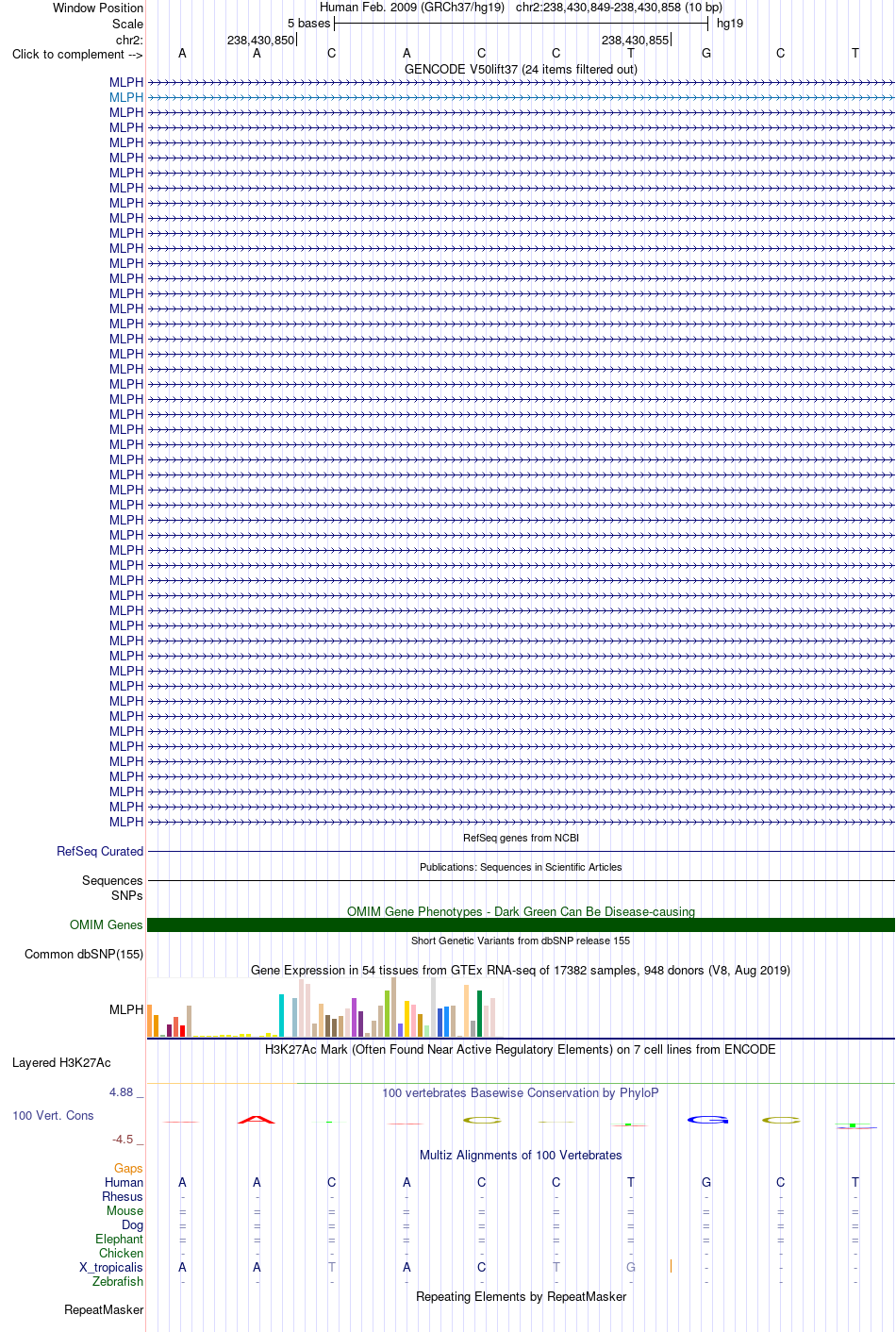Open the GENCODE V50lift37 track title
This screenshot has height=1332, width=896.
click(521, 69)
